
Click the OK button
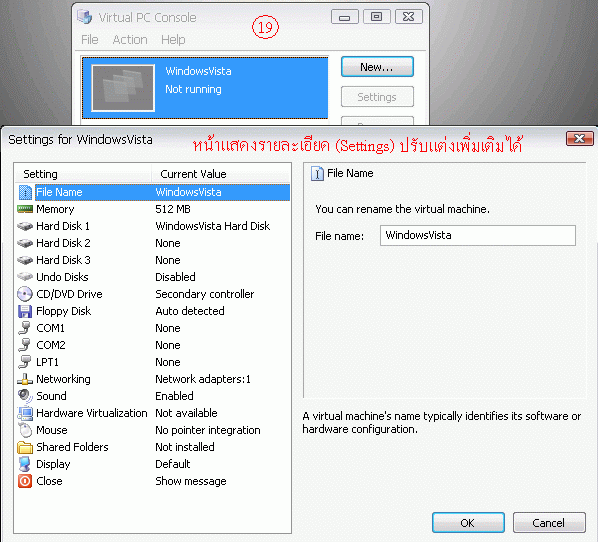(x=468, y=523)
